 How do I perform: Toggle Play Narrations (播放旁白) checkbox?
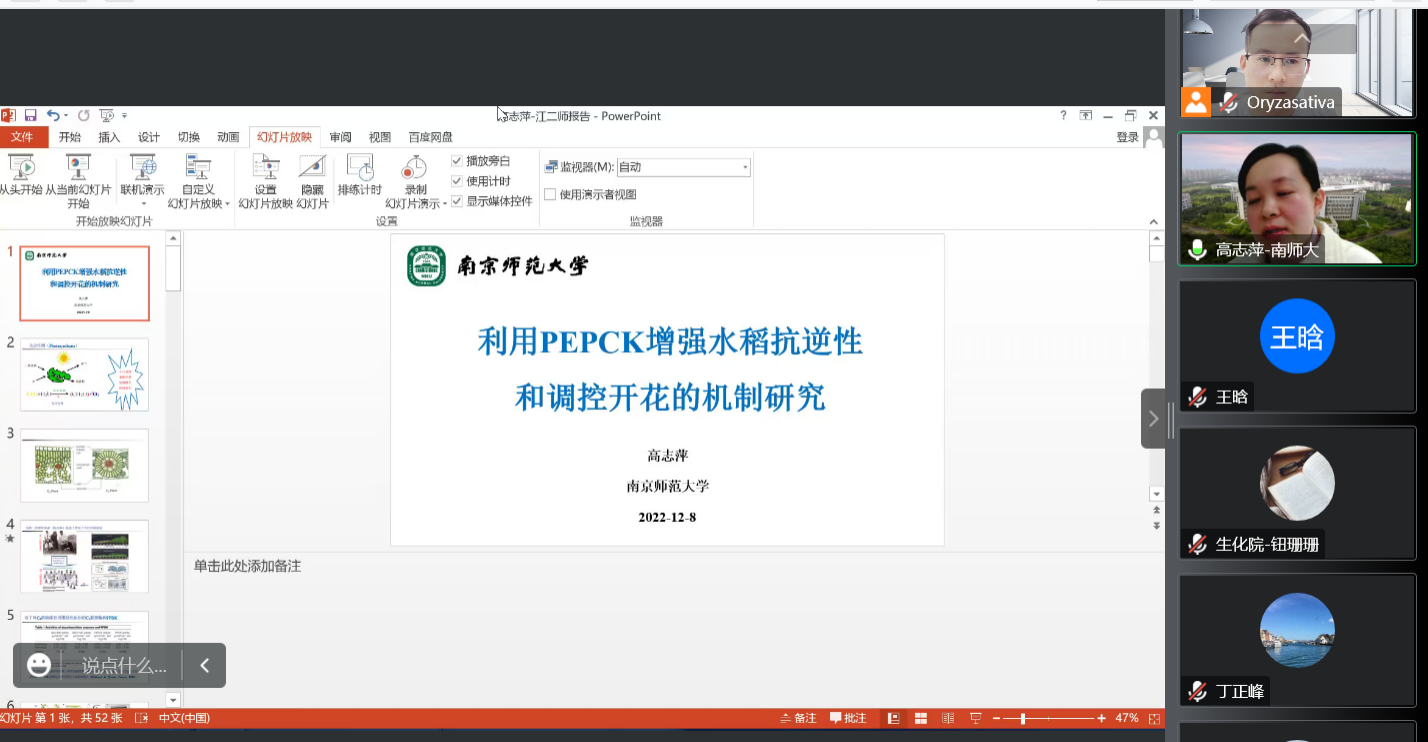click(457, 161)
